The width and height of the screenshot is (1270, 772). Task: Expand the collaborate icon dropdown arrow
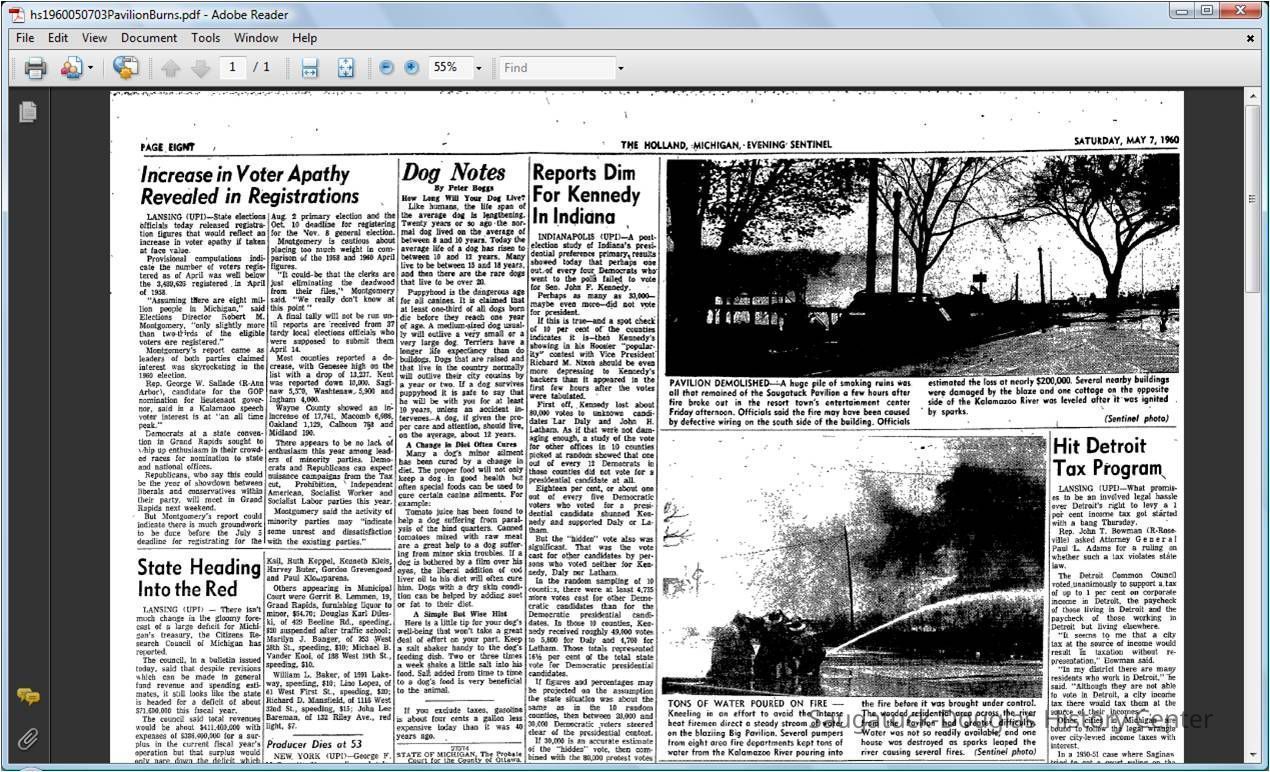click(91, 68)
